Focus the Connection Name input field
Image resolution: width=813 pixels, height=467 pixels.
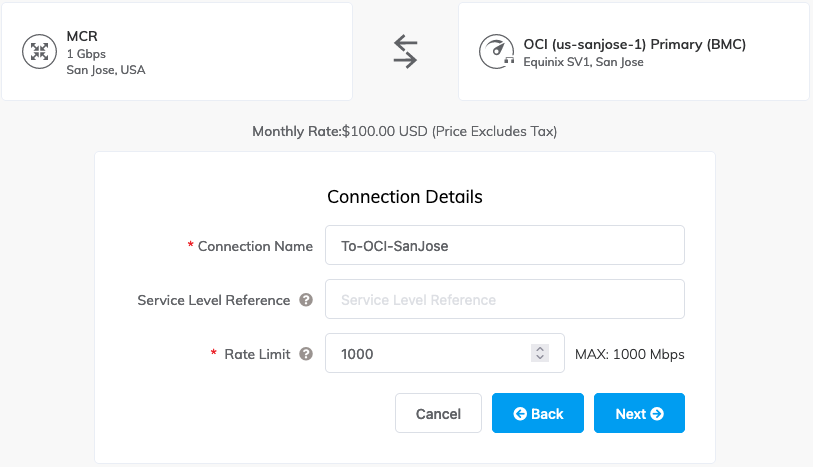(x=504, y=246)
